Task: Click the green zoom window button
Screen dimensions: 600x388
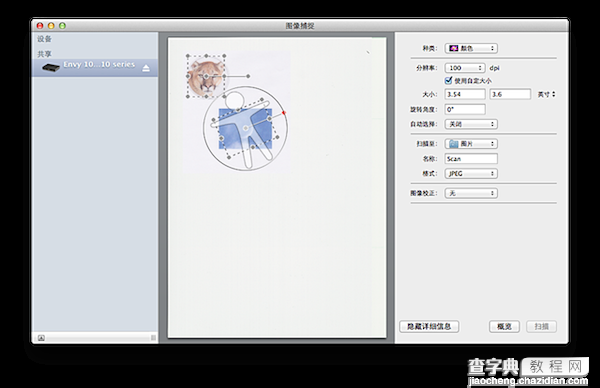Action: 62,26
